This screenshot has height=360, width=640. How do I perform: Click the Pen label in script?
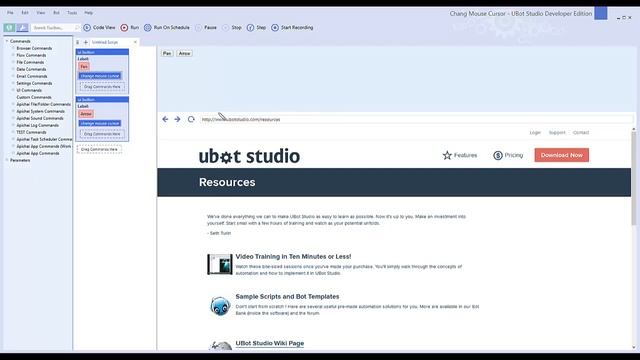tap(84, 67)
